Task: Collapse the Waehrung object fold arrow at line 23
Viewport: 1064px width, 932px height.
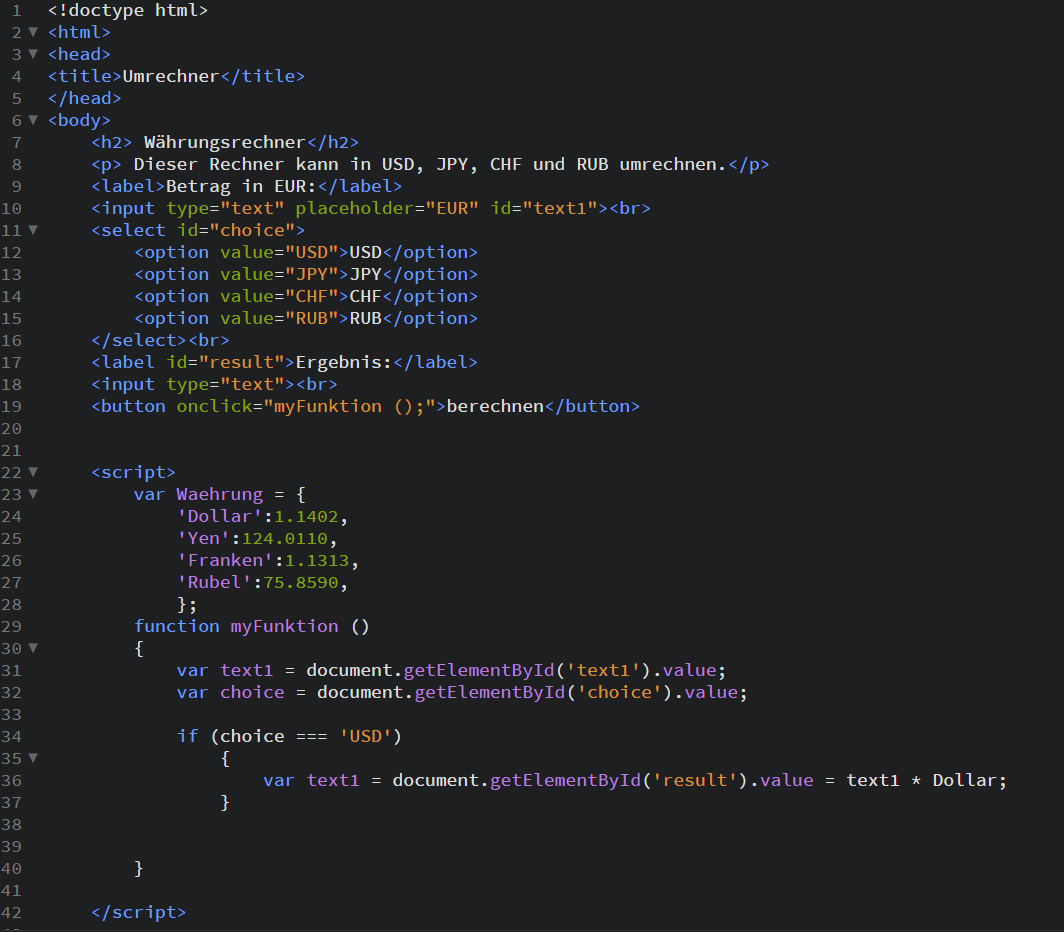Action: 33,493
